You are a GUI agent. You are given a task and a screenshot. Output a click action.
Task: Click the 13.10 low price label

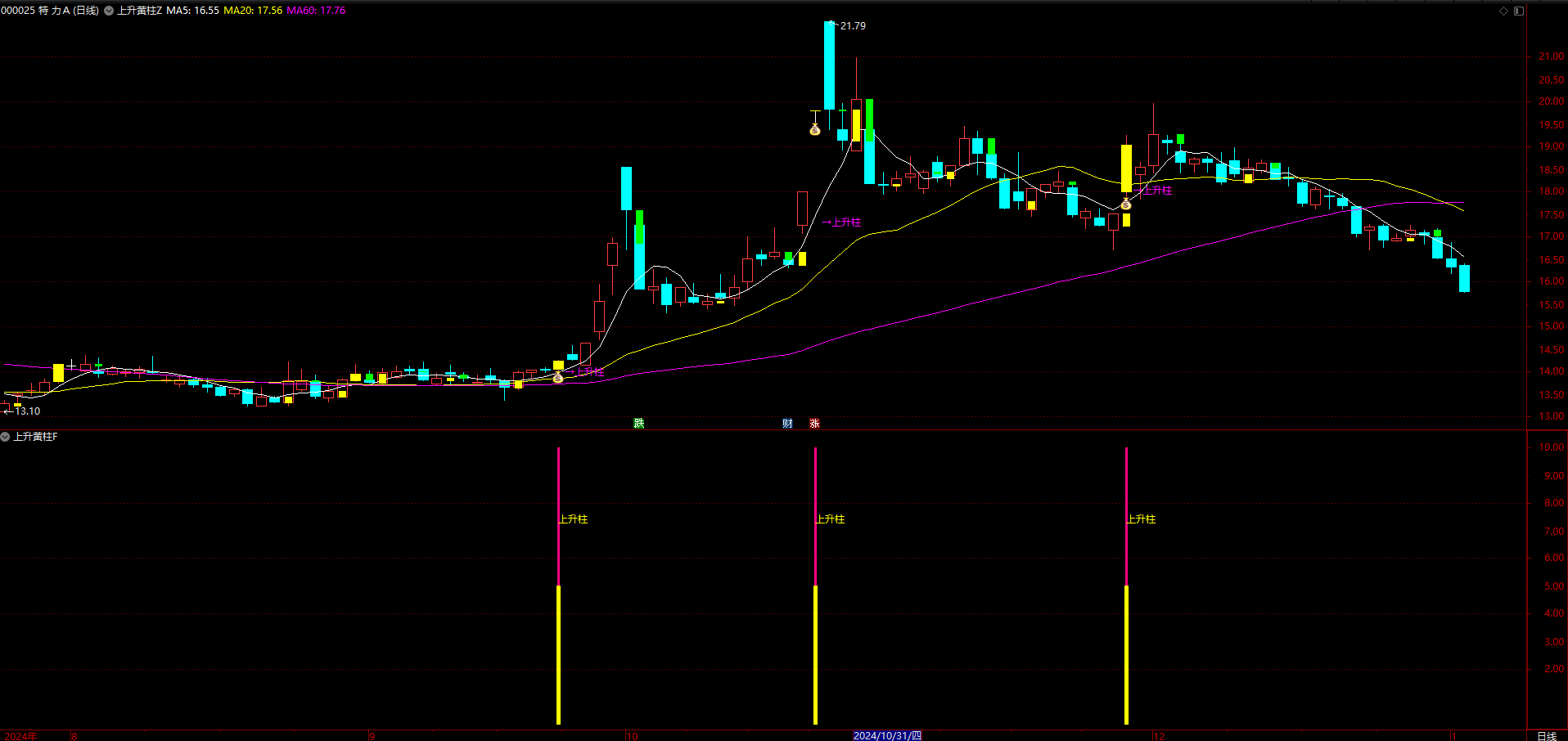28,411
